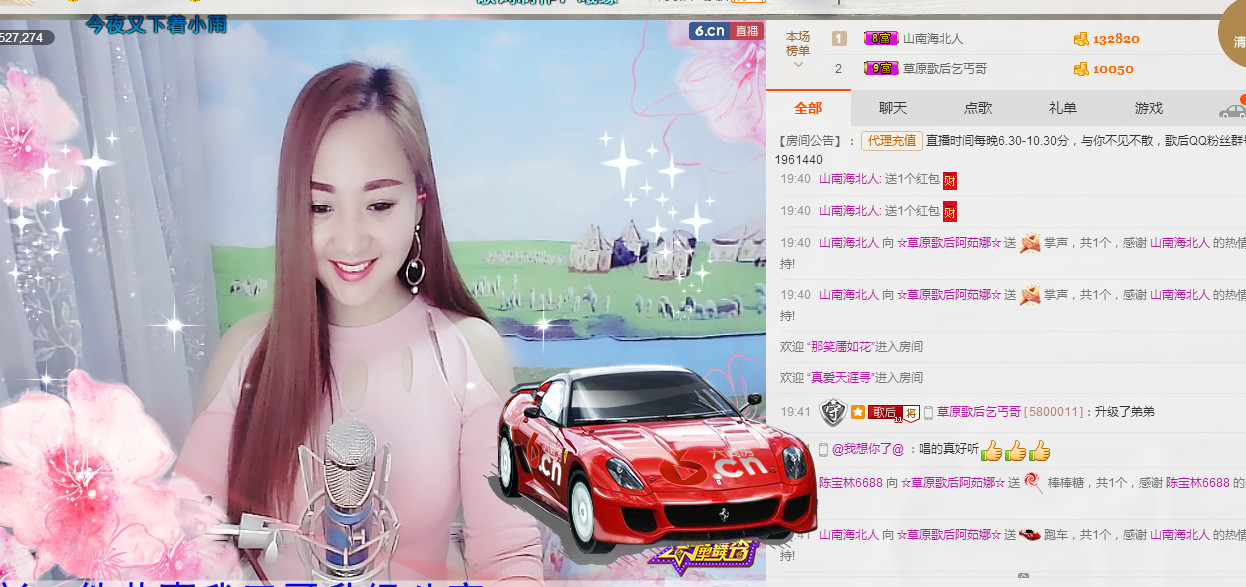Click the viewer count 527,274
The width and height of the screenshot is (1246, 587).
(22, 38)
